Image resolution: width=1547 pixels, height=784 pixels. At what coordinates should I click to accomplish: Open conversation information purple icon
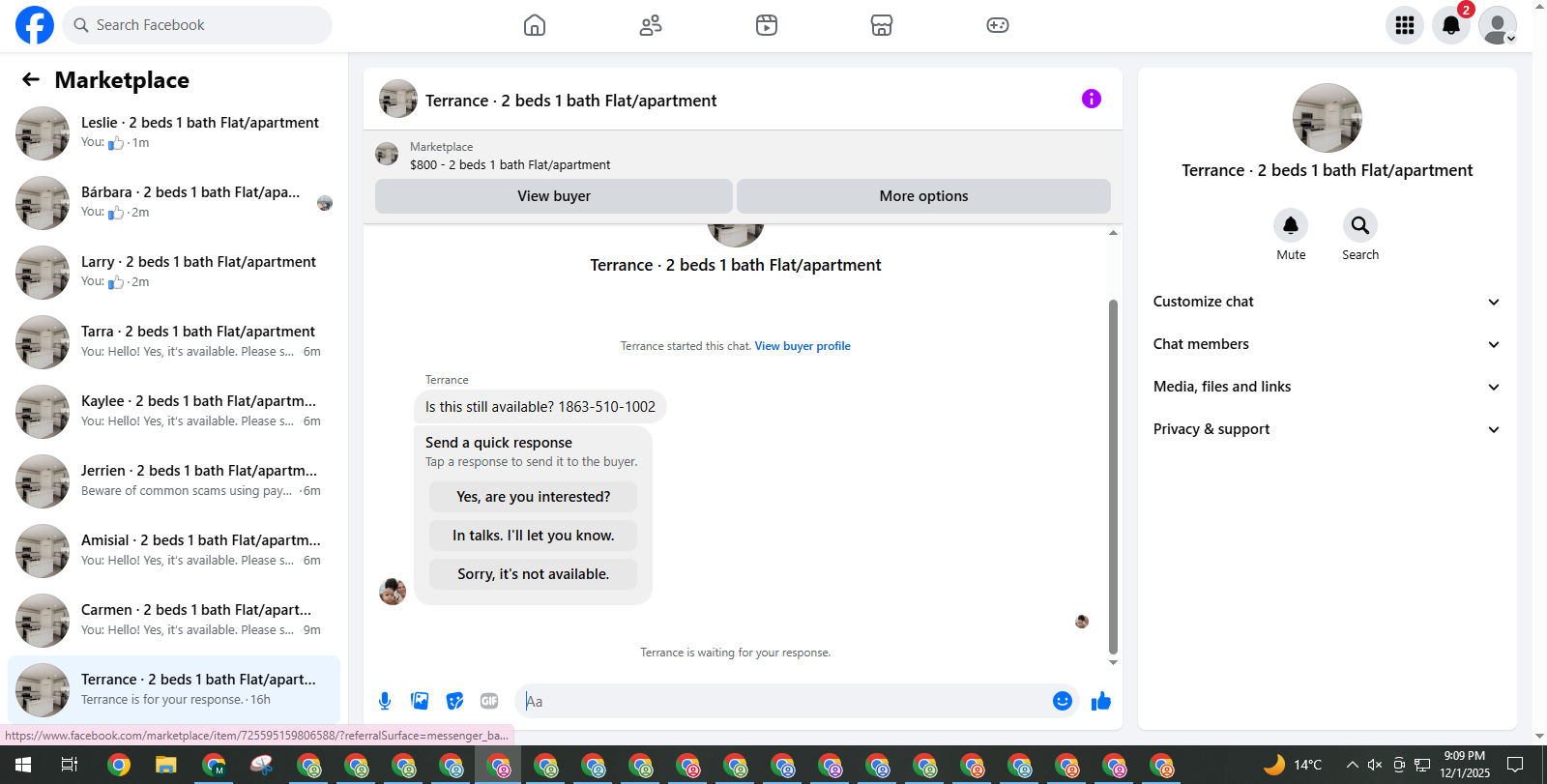click(1092, 99)
